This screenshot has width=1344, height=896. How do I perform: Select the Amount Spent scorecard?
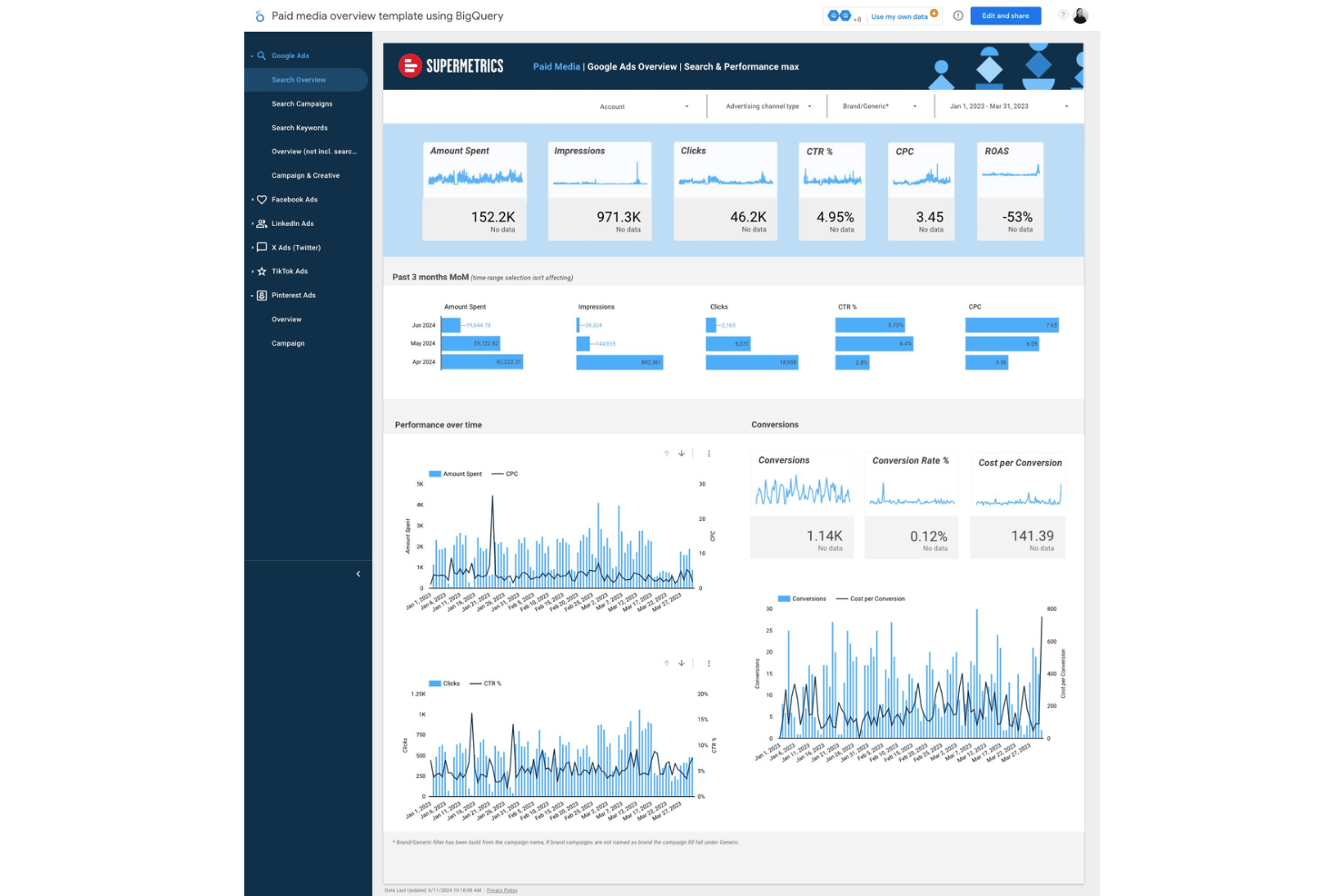point(474,191)
